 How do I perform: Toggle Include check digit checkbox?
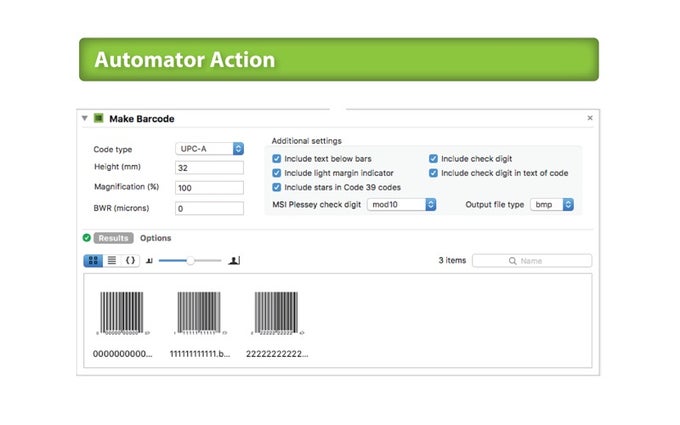pos(433,159)
